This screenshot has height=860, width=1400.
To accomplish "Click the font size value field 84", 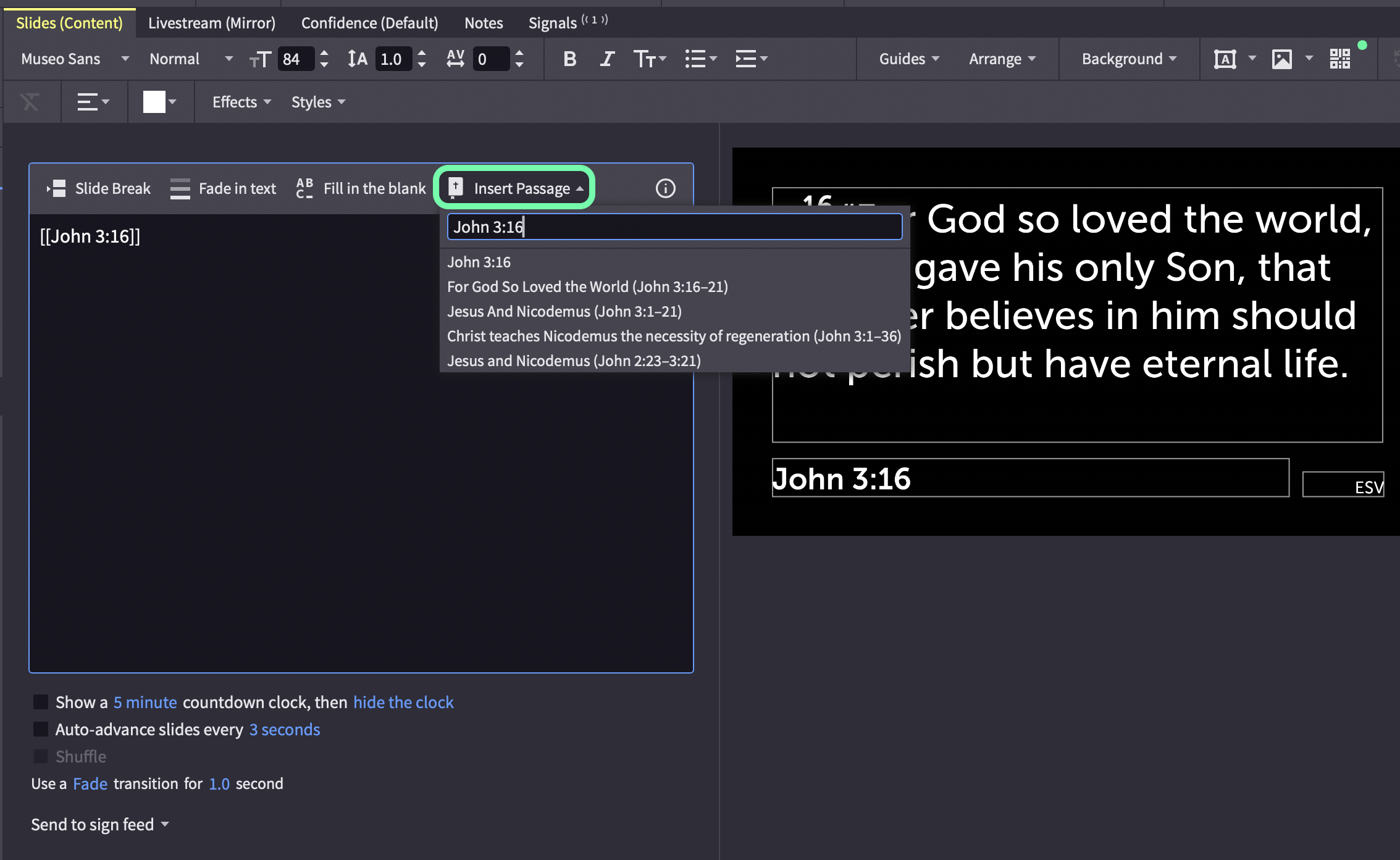I will [x=296, y=59].
